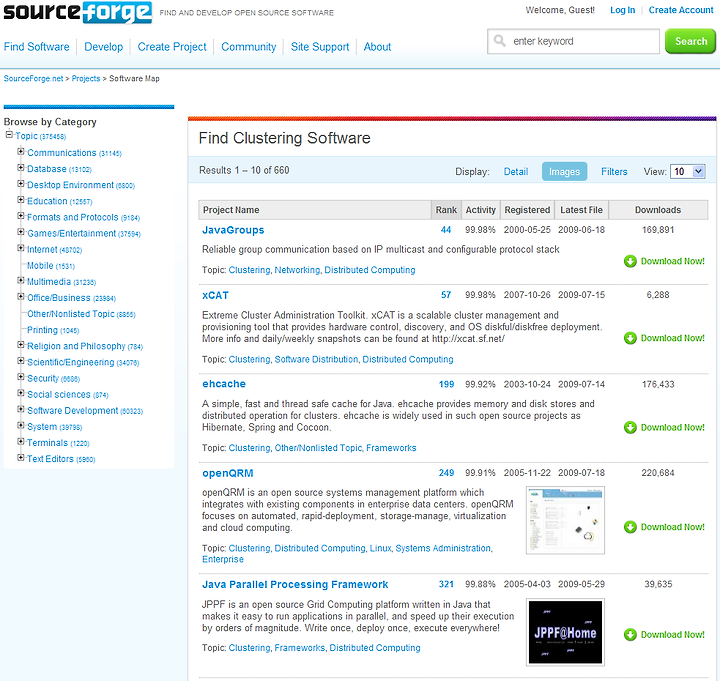Screen dimensions: 720x681
Task: Expand the Games/Entertainment category node
Action: tap(21, 232)
